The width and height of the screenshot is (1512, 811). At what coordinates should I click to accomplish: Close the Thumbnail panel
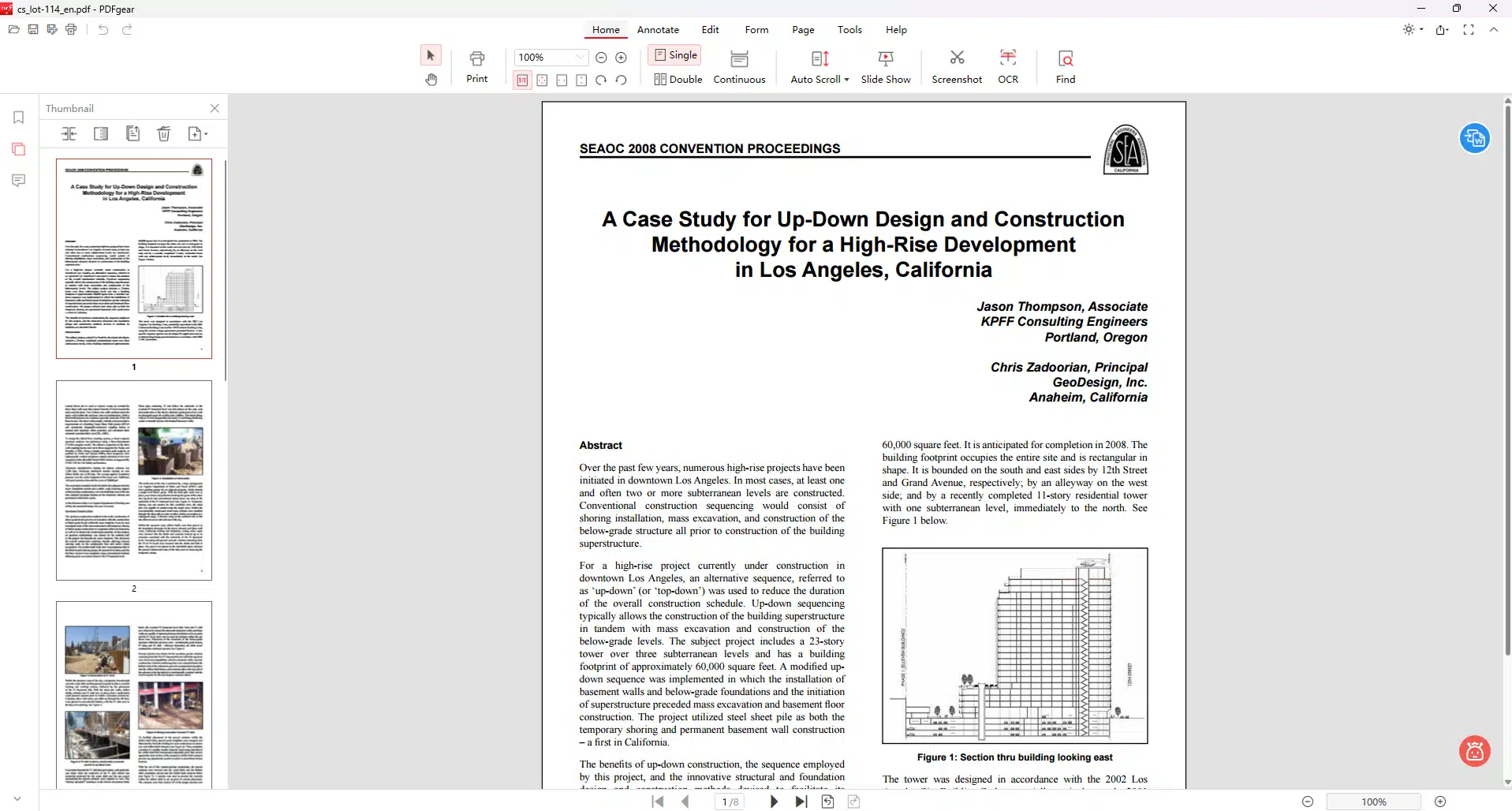215,108
